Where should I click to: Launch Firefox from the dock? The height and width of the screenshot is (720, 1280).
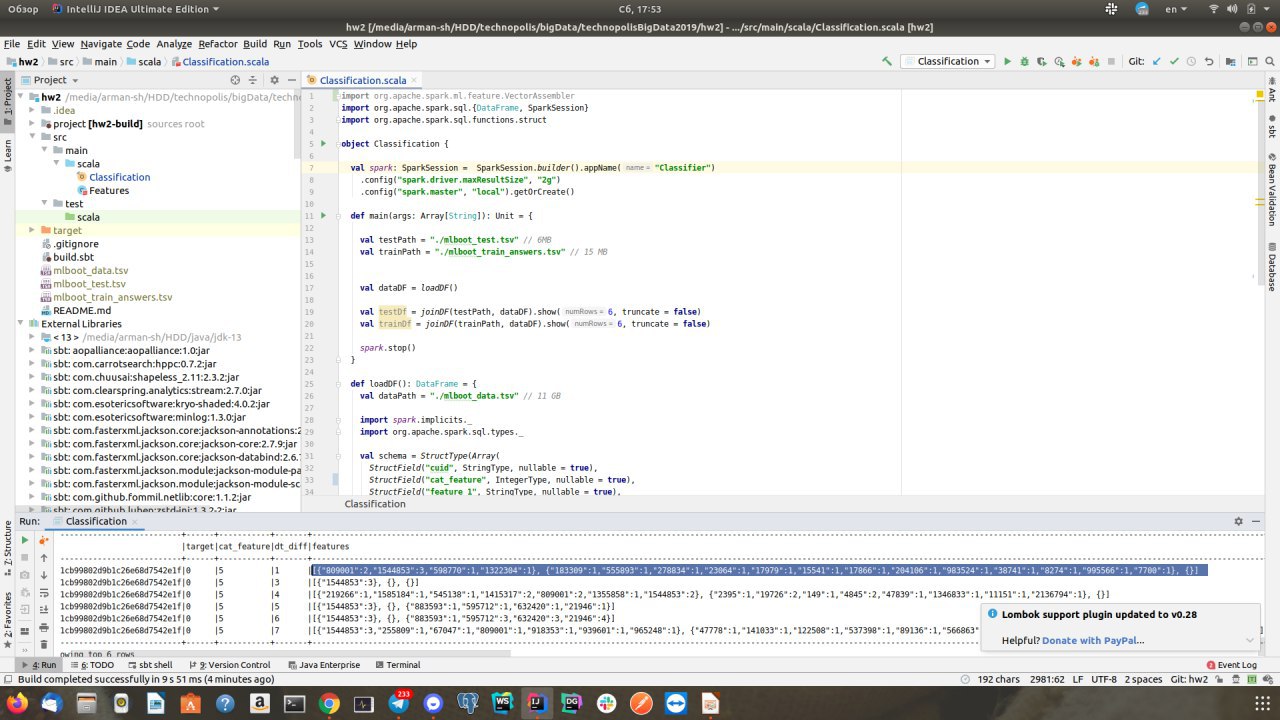tap(19, 704)
